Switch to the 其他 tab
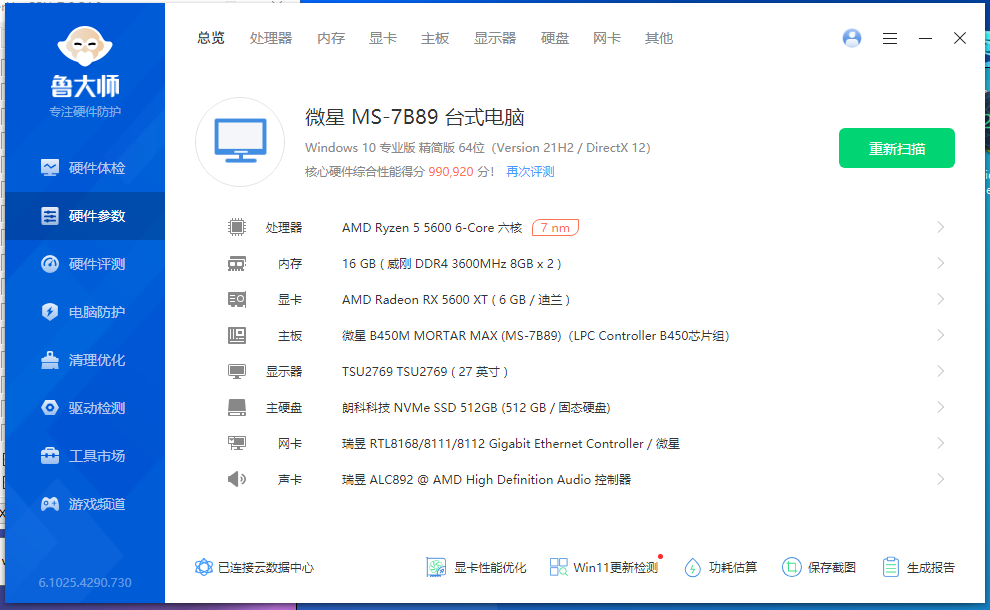 (659, 38)
